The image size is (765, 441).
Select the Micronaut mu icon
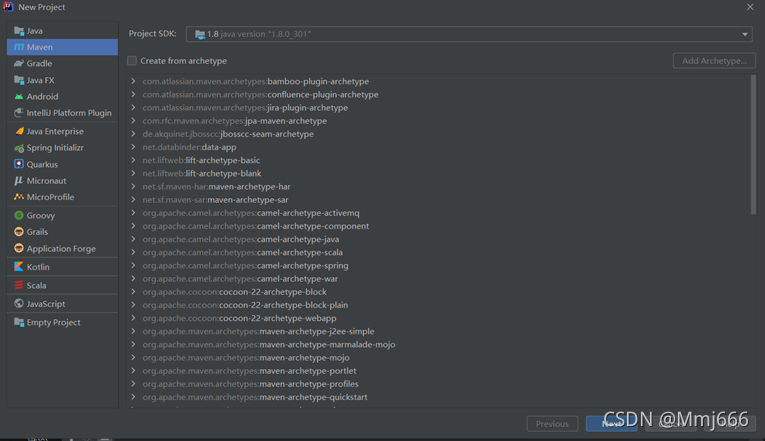point(19,180)
